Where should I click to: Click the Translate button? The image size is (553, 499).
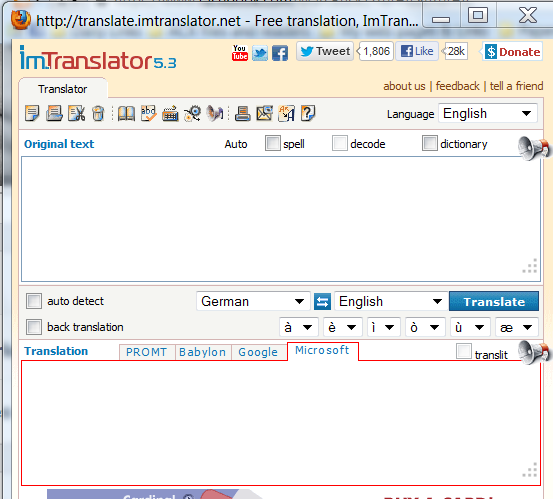(x=494, y=301)
